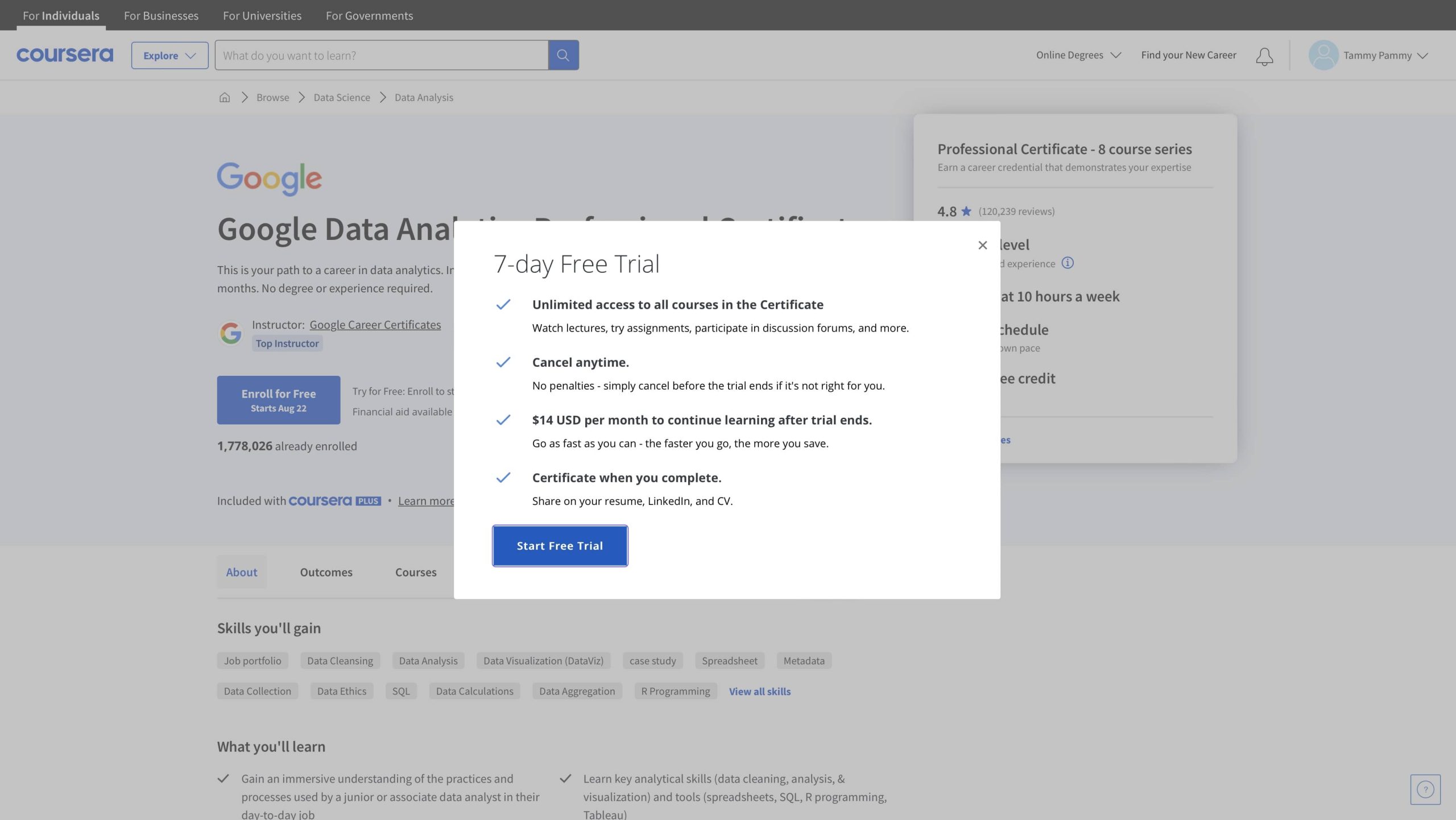Click the Coursera logo
This screenshot has width=1456, height=820.
(65, 55)
